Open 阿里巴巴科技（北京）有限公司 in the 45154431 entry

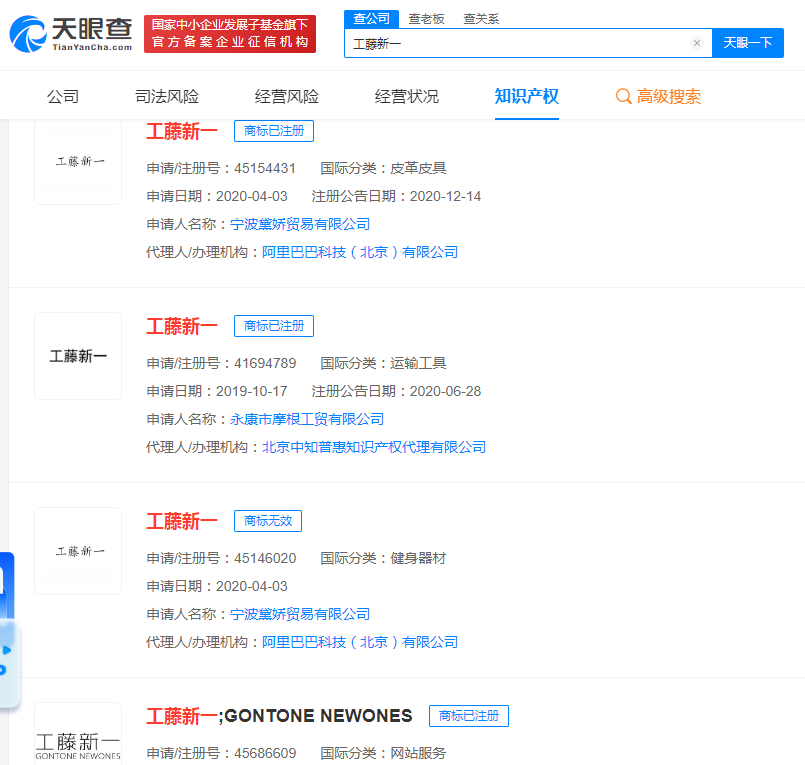pos(360,252)
